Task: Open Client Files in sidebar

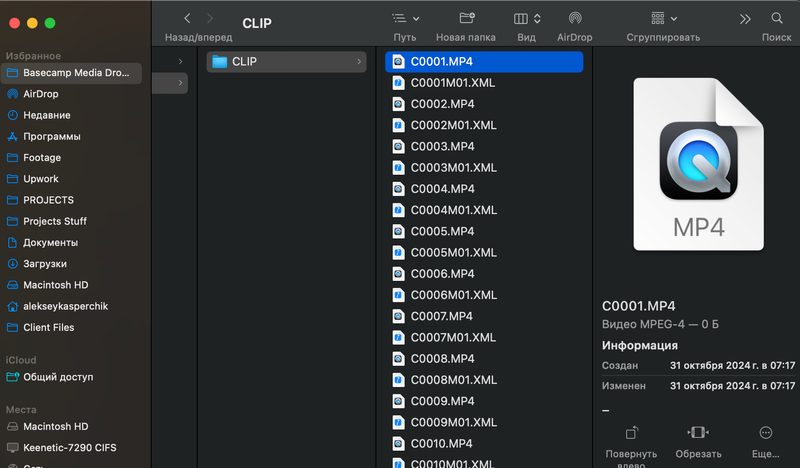Action: [48, 327]
